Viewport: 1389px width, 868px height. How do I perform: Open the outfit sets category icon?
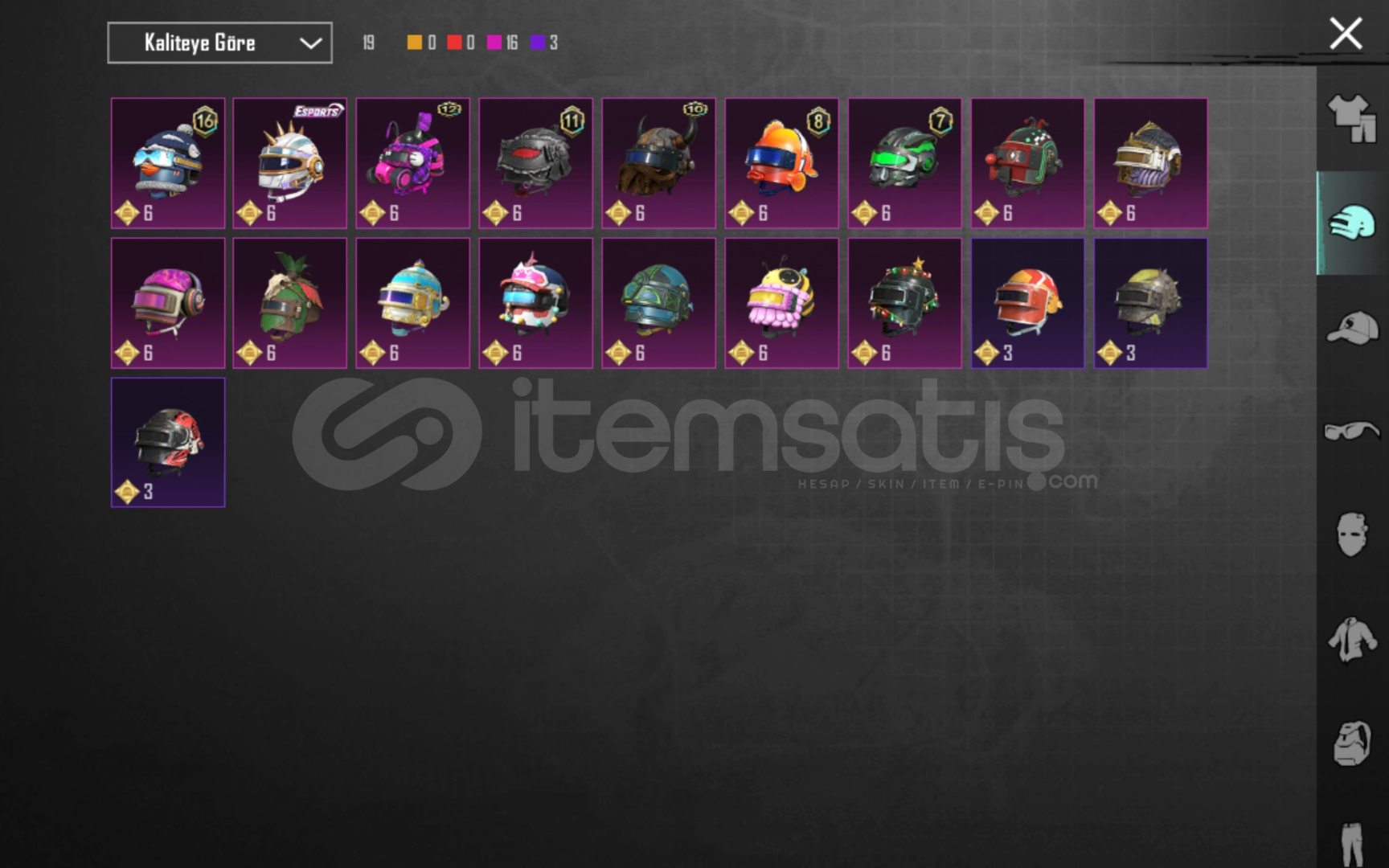[x=1352, y=118]
